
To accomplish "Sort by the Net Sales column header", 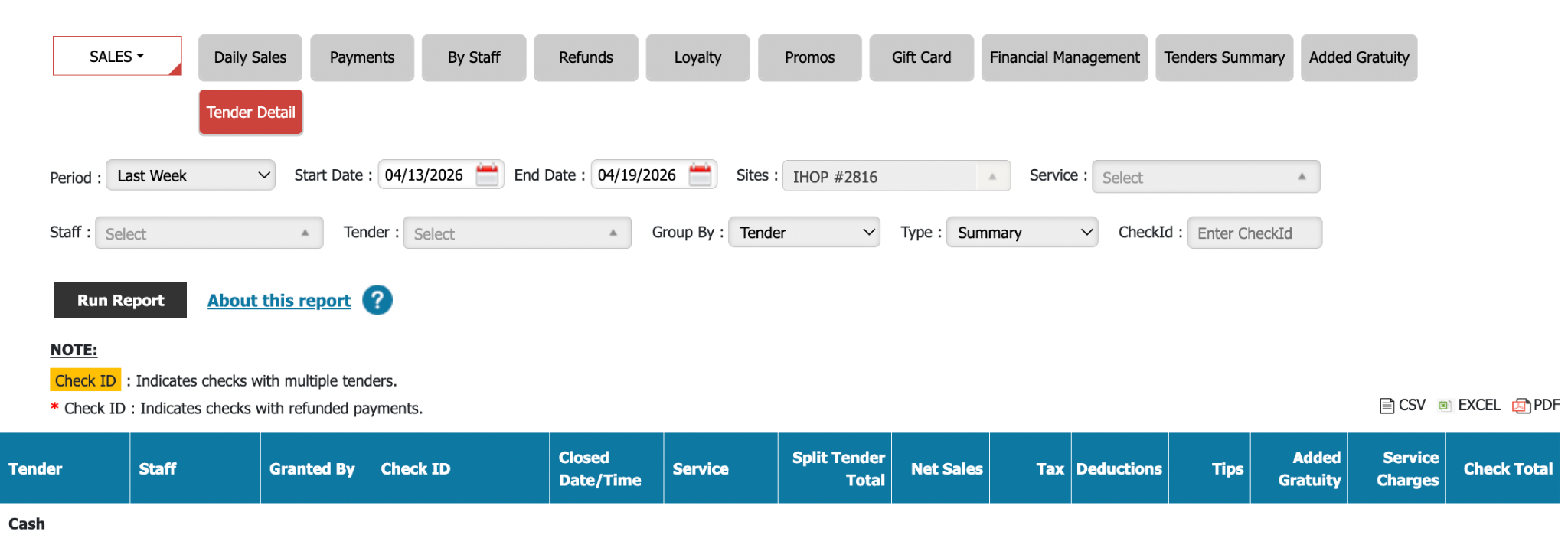I will (x=946, y=468).
